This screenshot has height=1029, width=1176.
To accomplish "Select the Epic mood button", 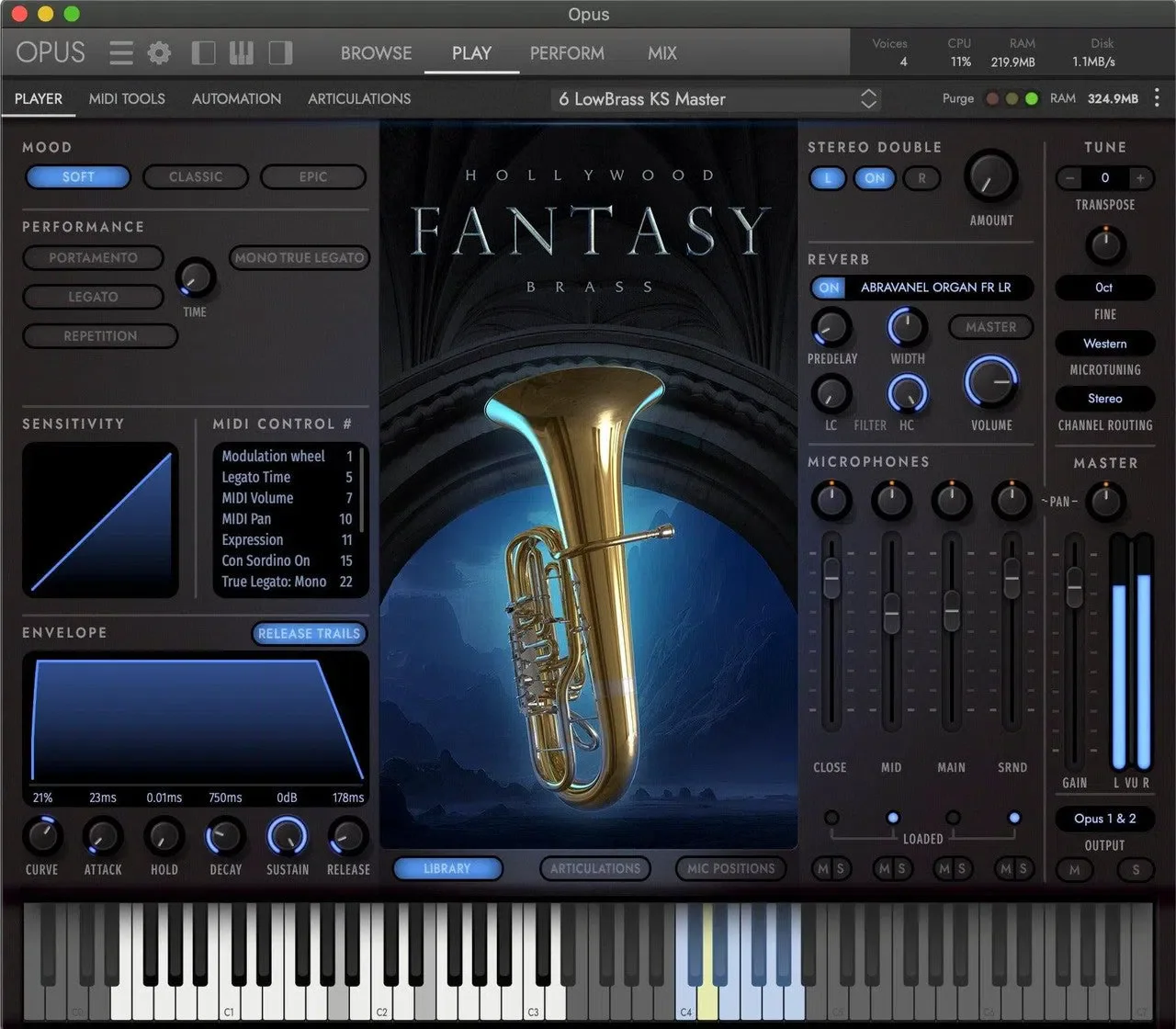I will 313,176.
